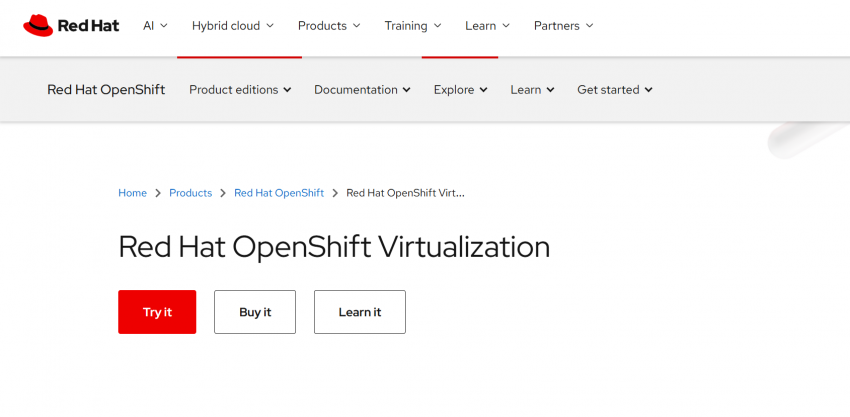Open the AI menu

point(155,25)
